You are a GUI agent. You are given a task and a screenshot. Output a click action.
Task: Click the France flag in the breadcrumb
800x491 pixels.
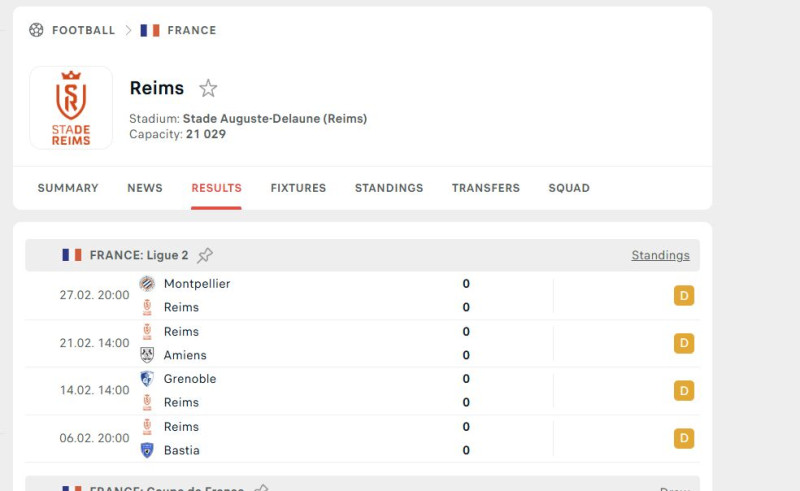pyautogui.click(x=150, y=30)
